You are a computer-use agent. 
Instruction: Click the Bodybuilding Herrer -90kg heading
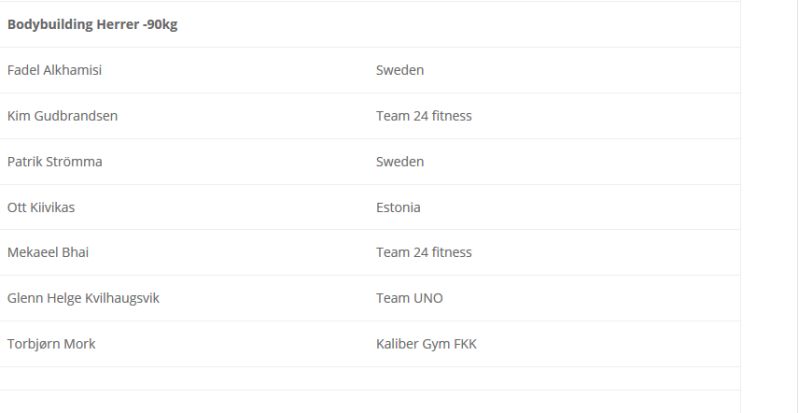coord(92,25)
